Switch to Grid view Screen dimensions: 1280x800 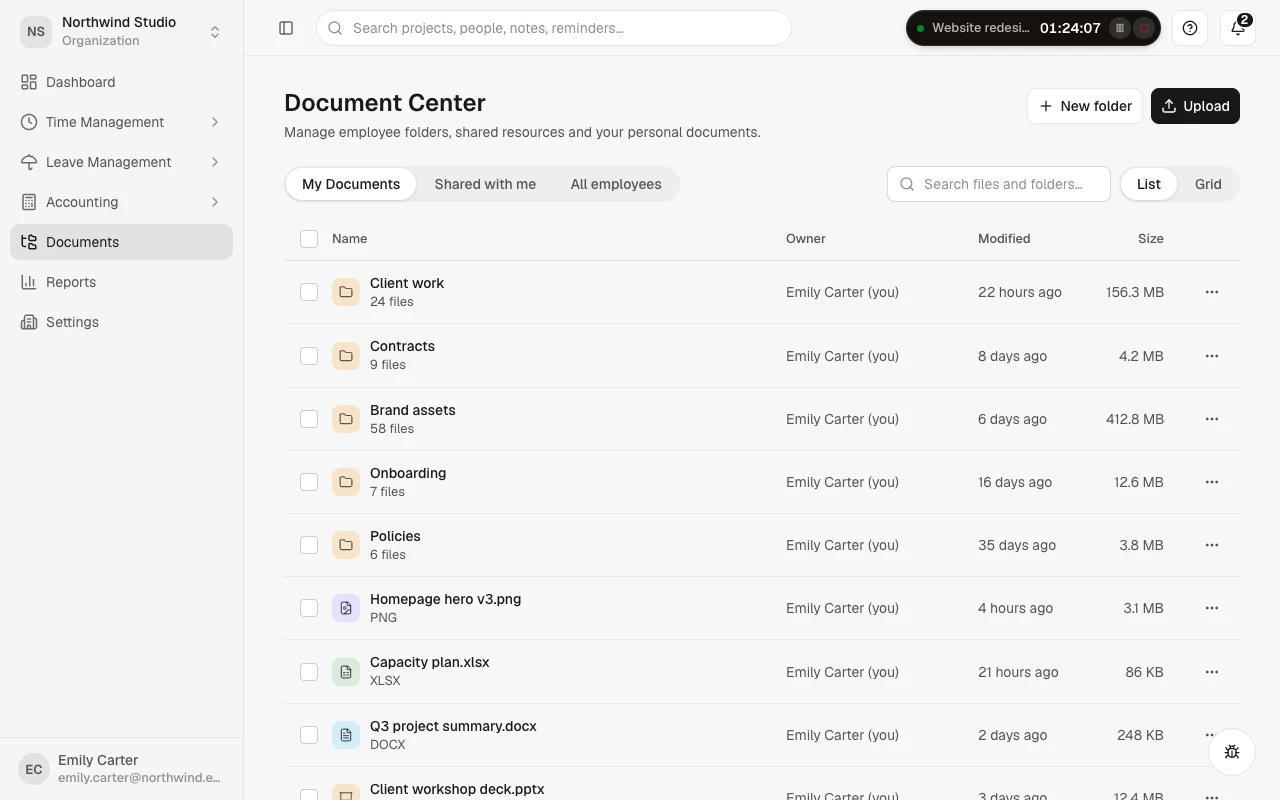(1208, 184)
